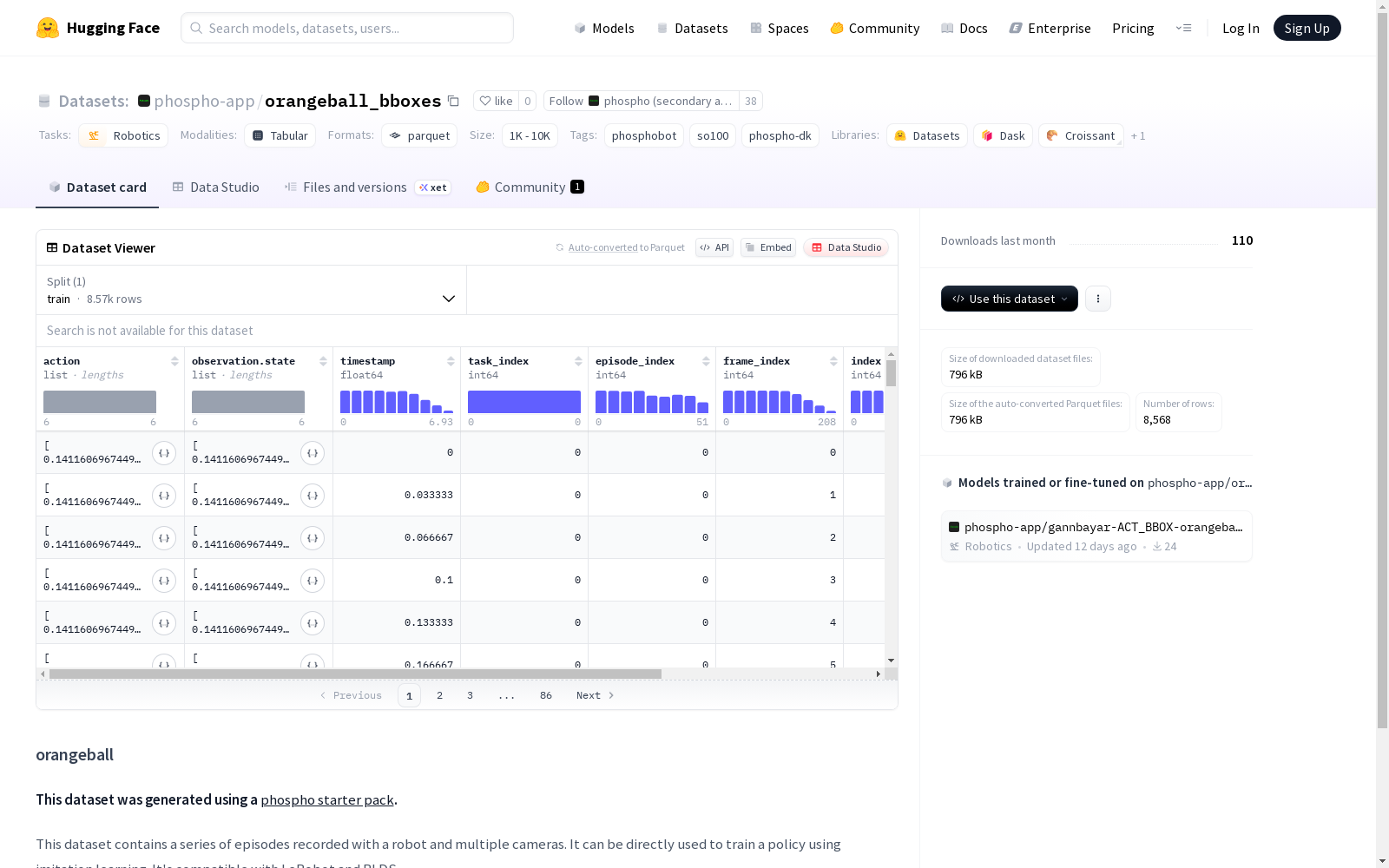The image size is (1389, 868).
Task: Select the Robotics task tag
Action: [124, 135]
